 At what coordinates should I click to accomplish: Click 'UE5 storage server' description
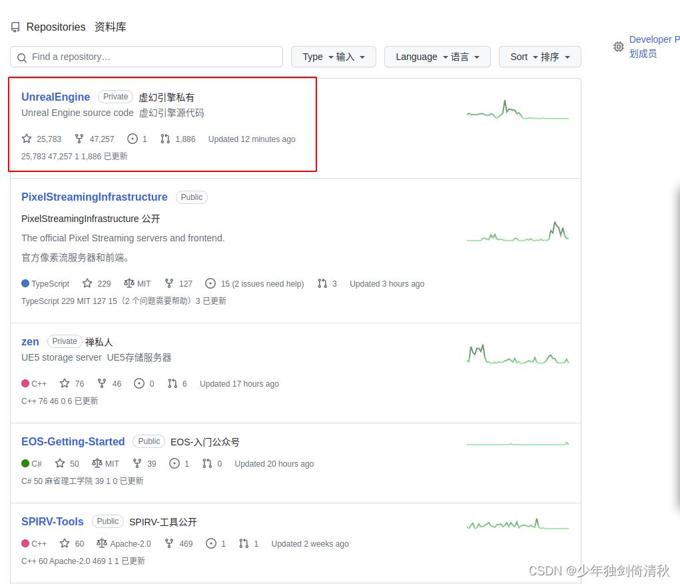coord(61,357)
